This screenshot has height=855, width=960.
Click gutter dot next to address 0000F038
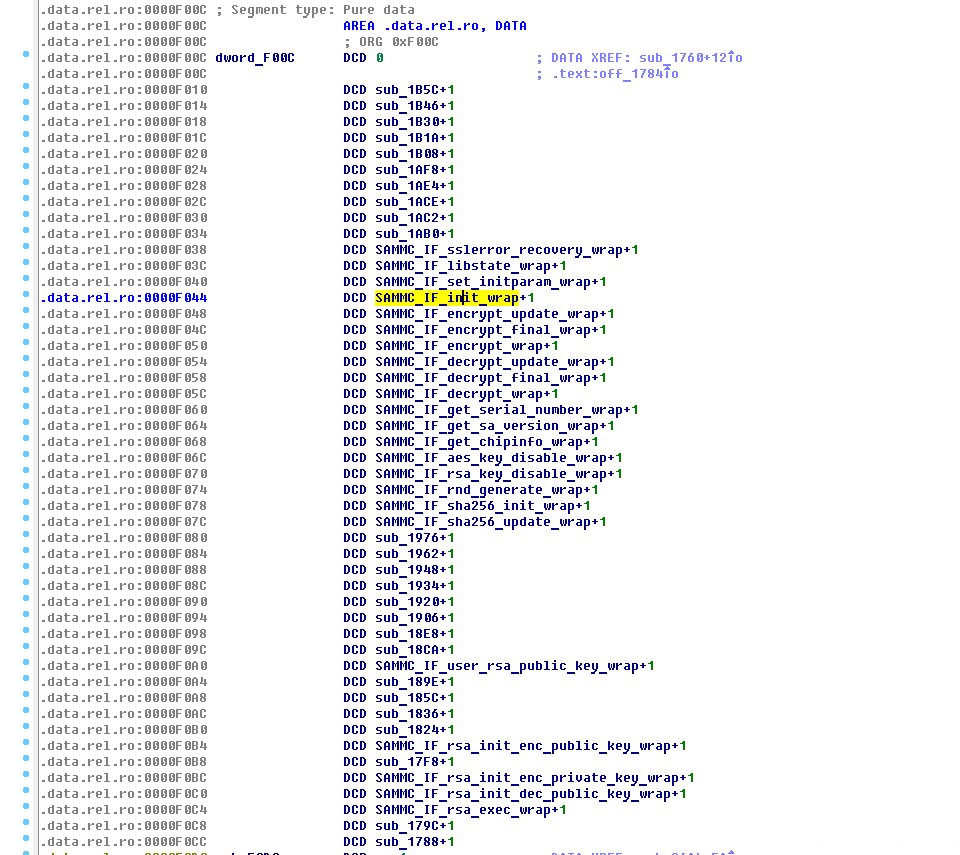(x=26, y=249)
